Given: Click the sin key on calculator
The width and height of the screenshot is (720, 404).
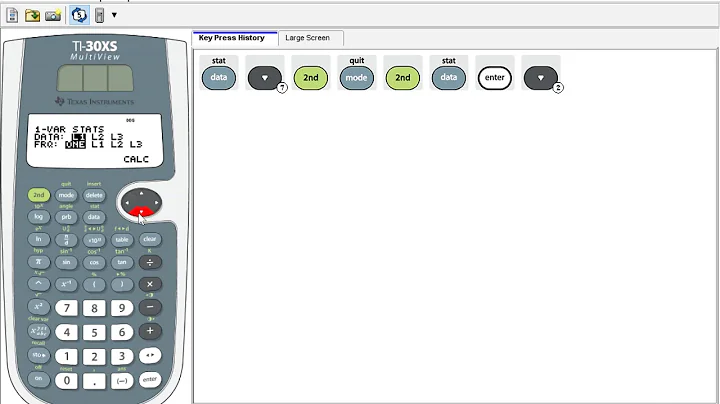Looking at the screenshot, I should [x=66, y=262].
